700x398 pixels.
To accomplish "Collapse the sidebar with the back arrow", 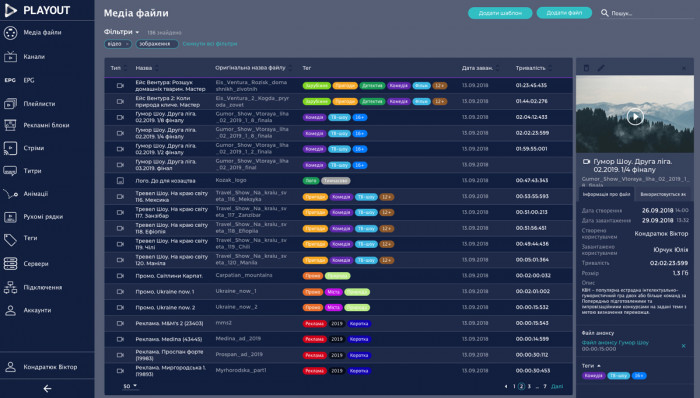I will tap(47, 389).
